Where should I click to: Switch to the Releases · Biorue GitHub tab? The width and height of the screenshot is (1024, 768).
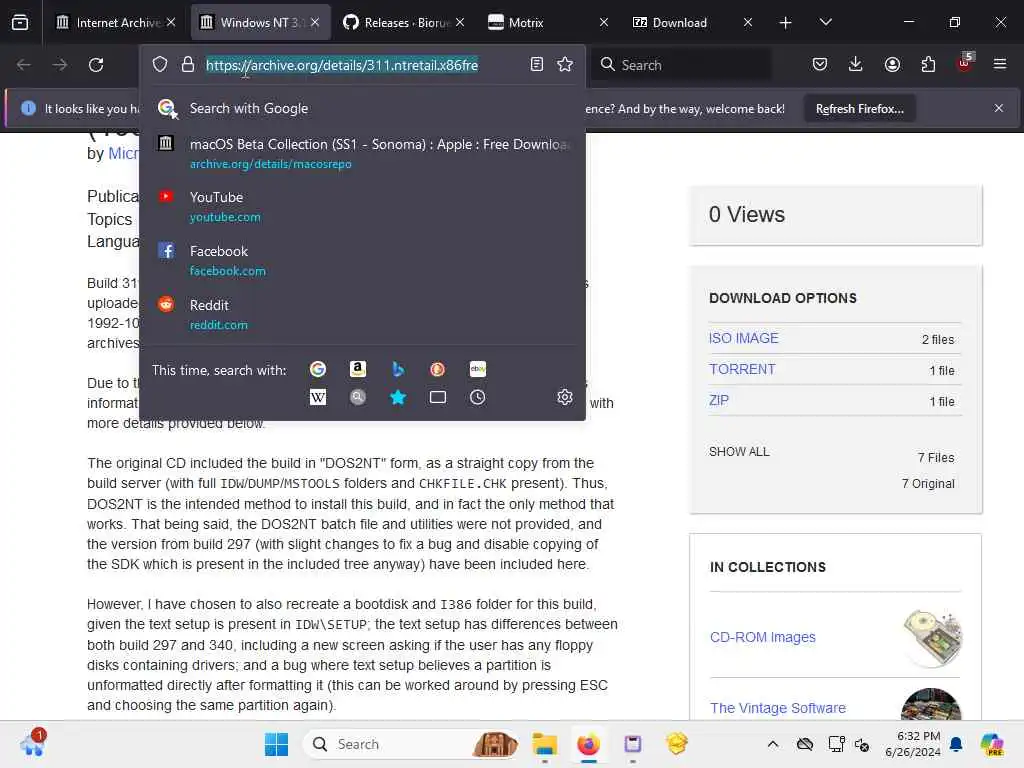coord(405,23)
